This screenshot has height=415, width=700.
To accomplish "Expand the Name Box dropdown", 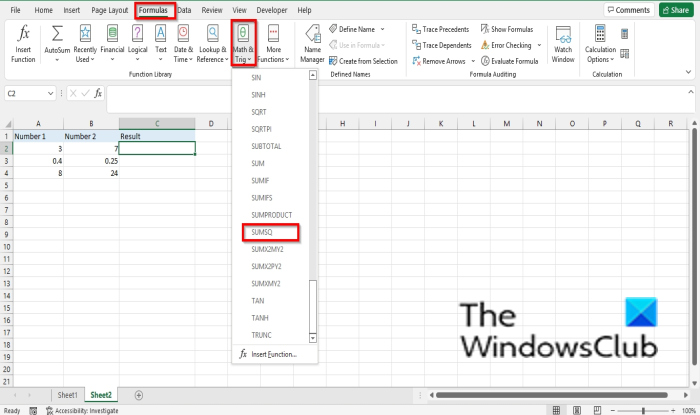I will (x=50, y=94).
